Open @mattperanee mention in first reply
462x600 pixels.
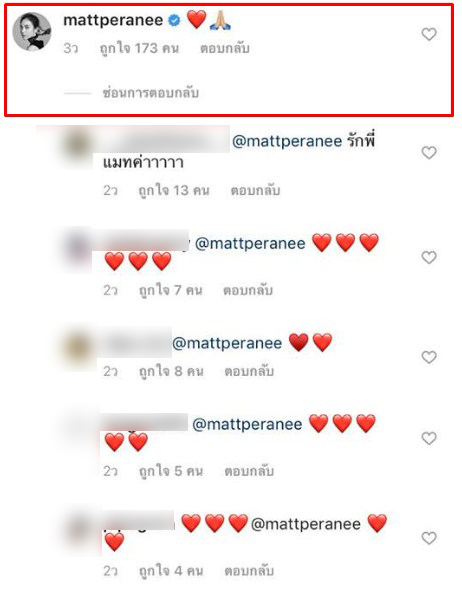coord(287,142)
